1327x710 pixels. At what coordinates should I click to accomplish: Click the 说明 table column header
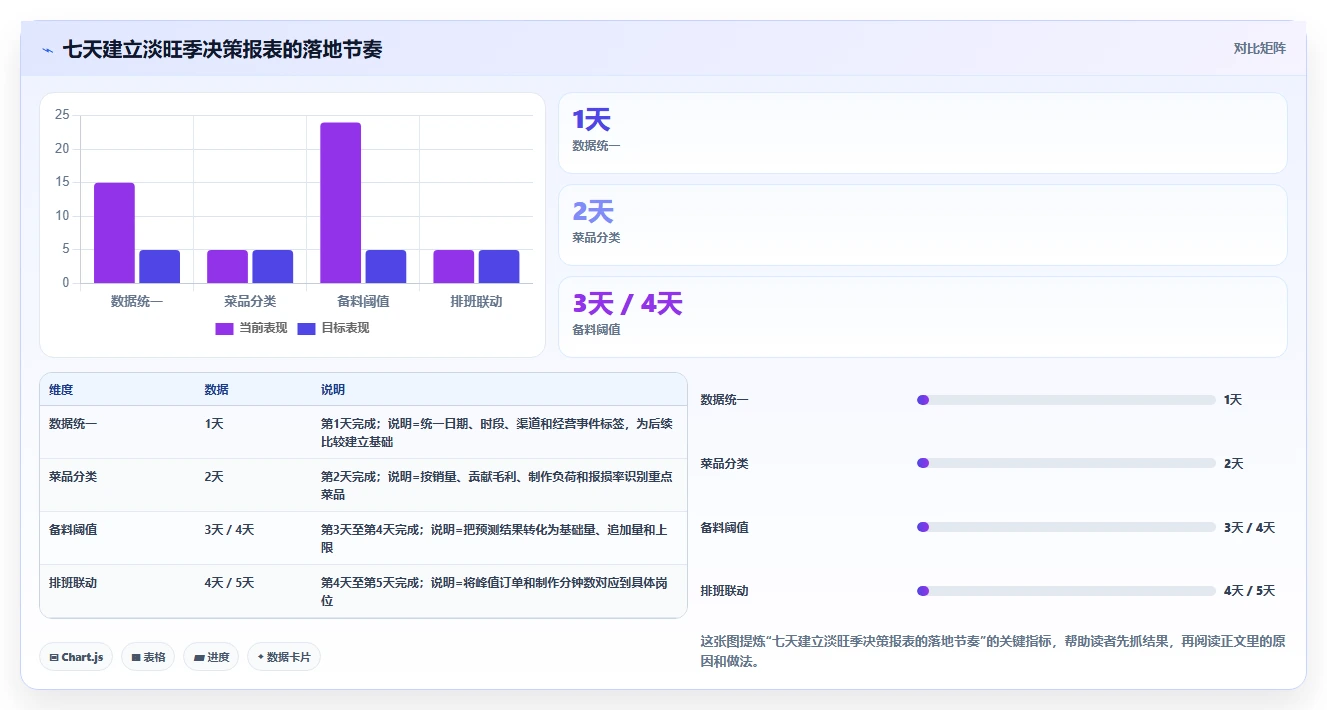point(333,390)
